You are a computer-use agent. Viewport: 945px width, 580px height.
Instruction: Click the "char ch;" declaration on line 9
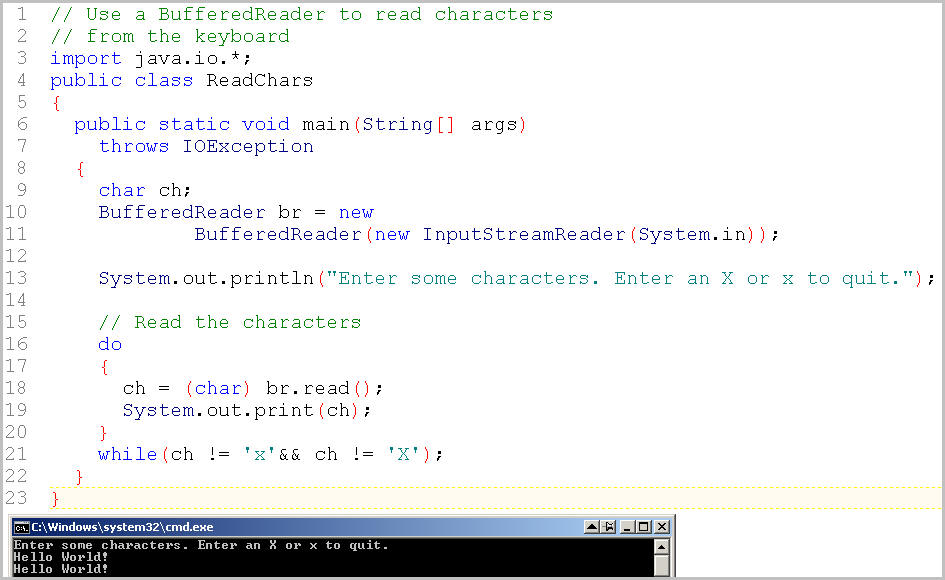pos(145,191)
